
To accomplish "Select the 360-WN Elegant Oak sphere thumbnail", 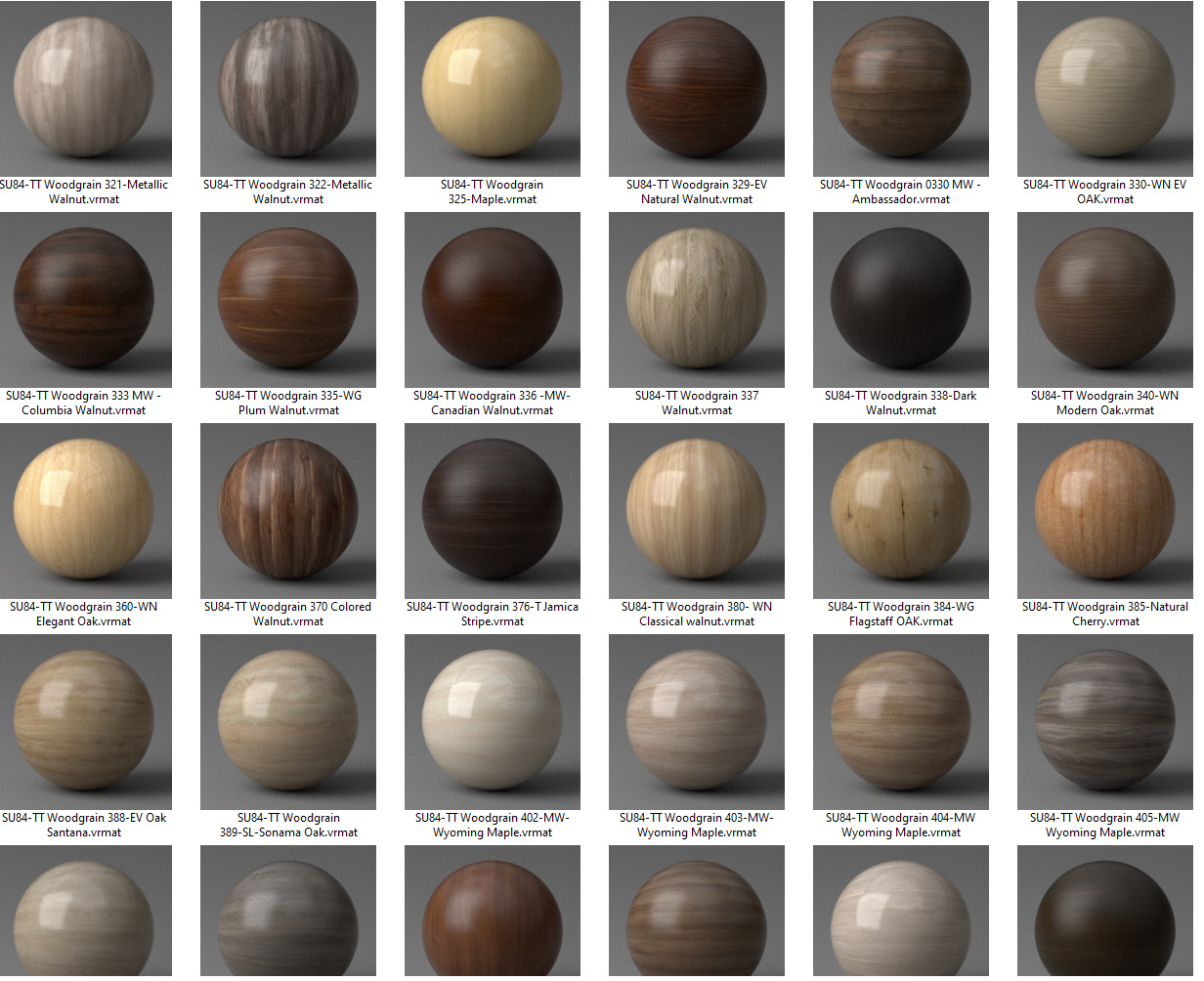I will coord(84,511).
